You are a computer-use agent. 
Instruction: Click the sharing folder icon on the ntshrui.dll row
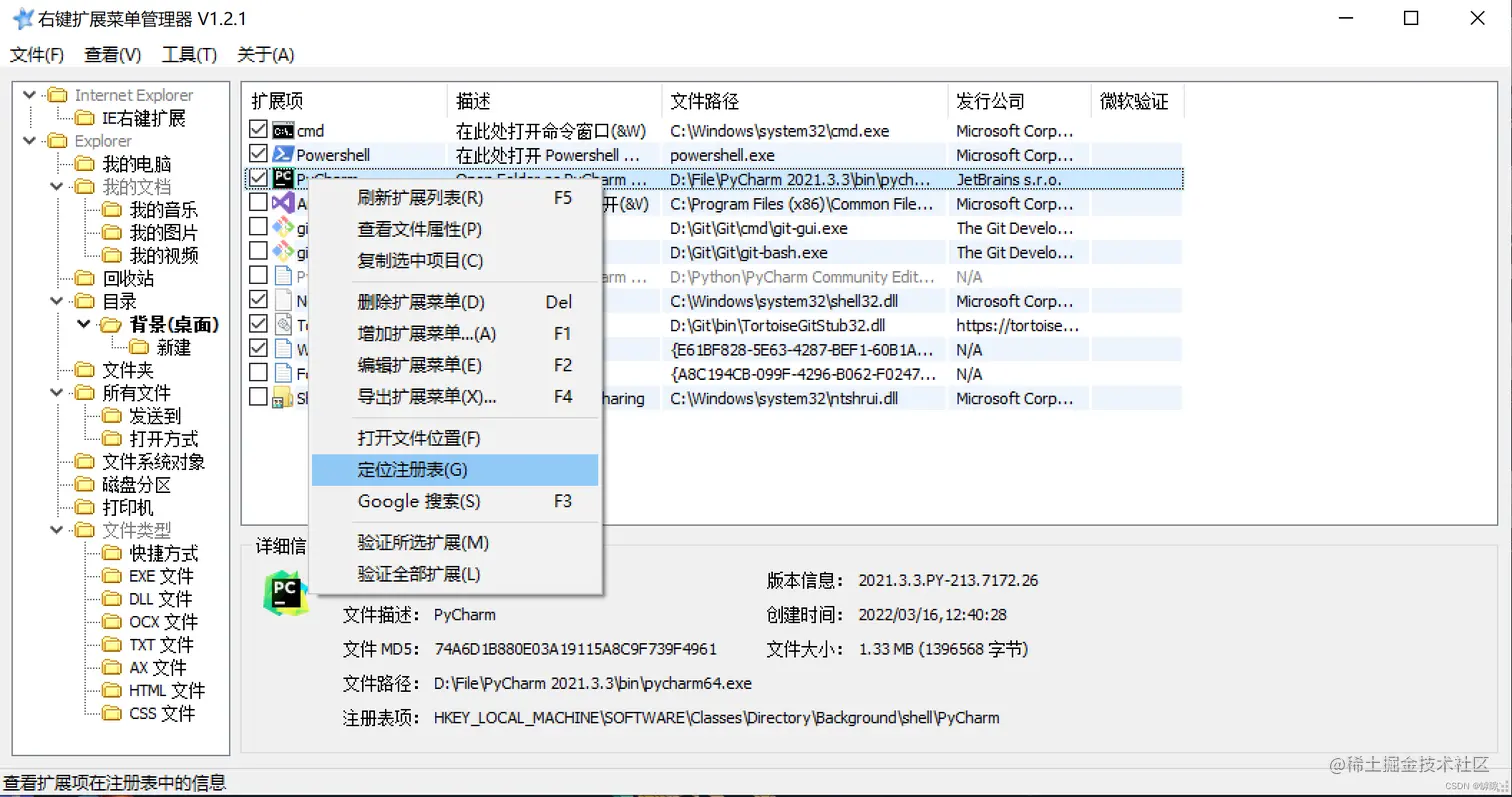(283, 398)
